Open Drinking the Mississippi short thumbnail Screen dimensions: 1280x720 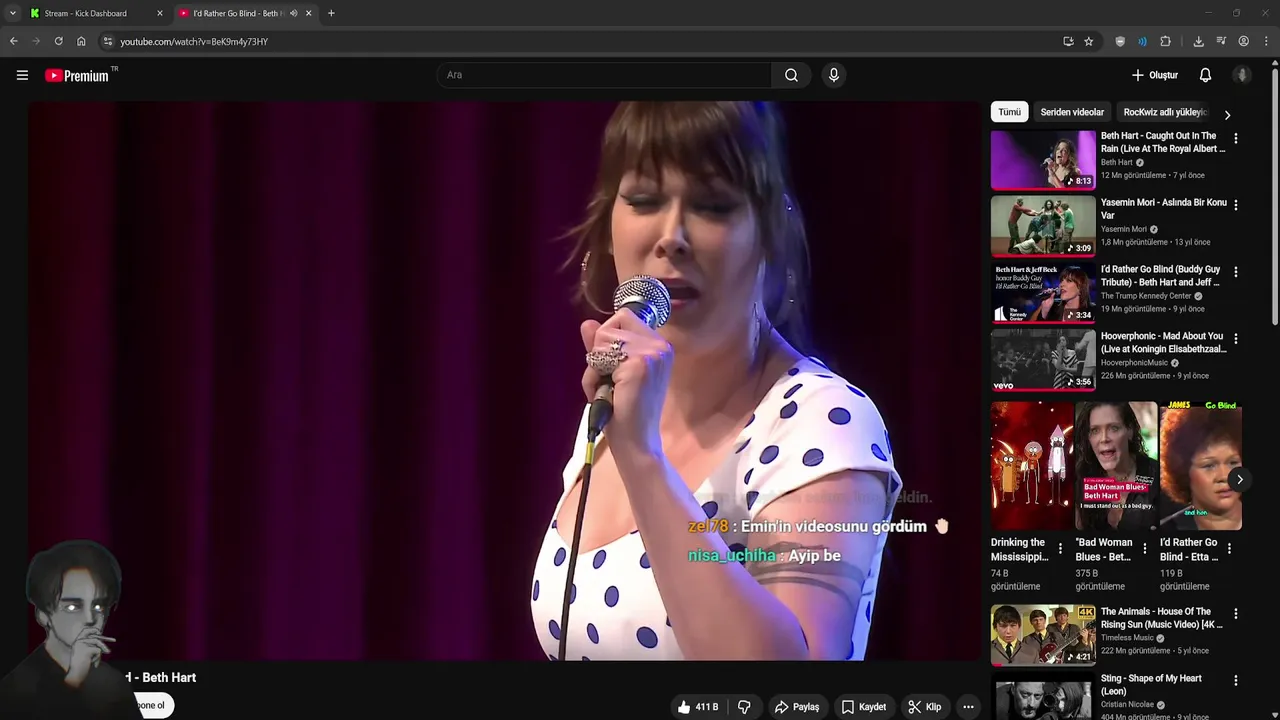[x=1032, y=466]
